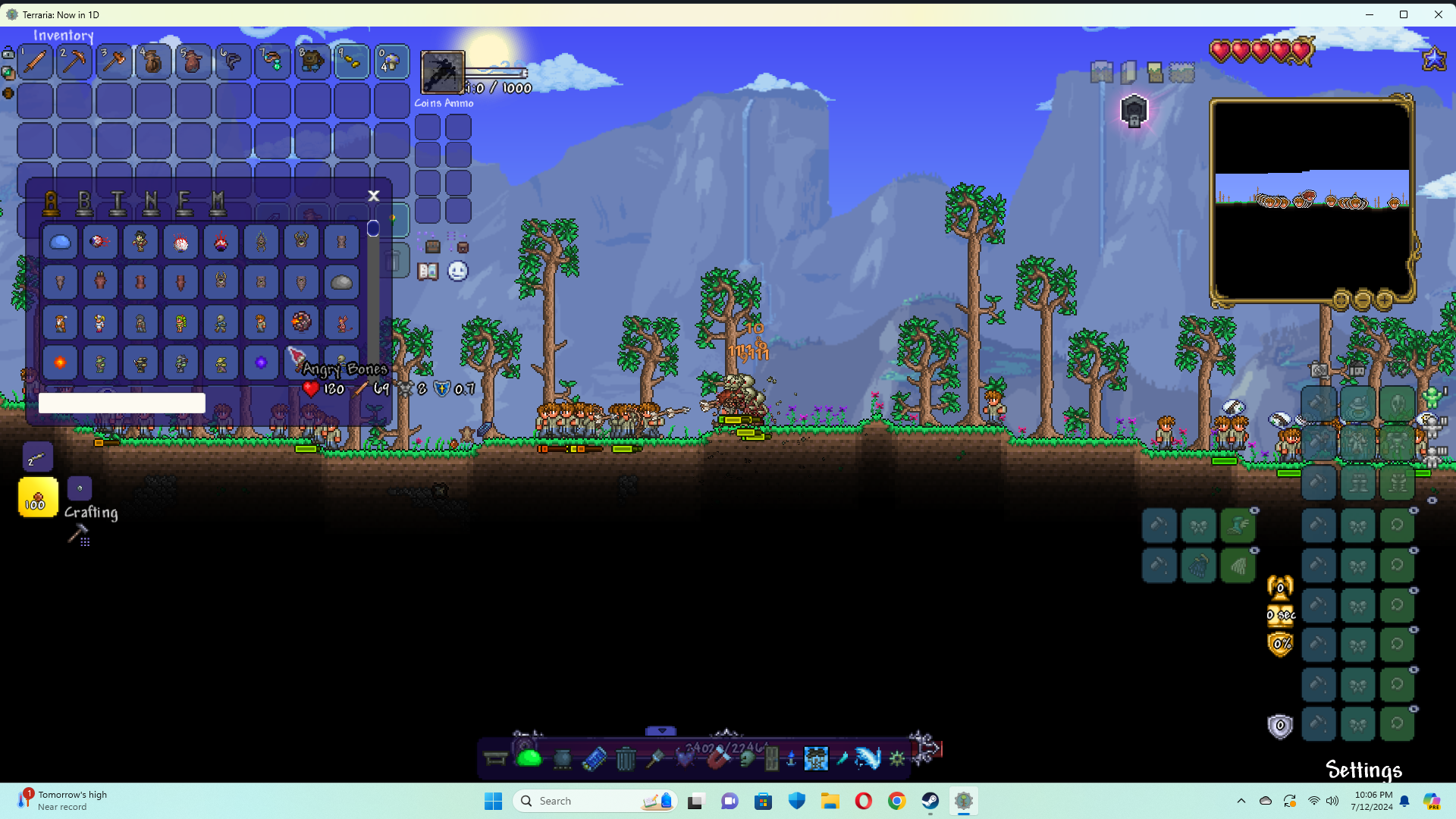
Task: Click the magnet icon in bottom toolbar
Action: click(x=717, y=758)
